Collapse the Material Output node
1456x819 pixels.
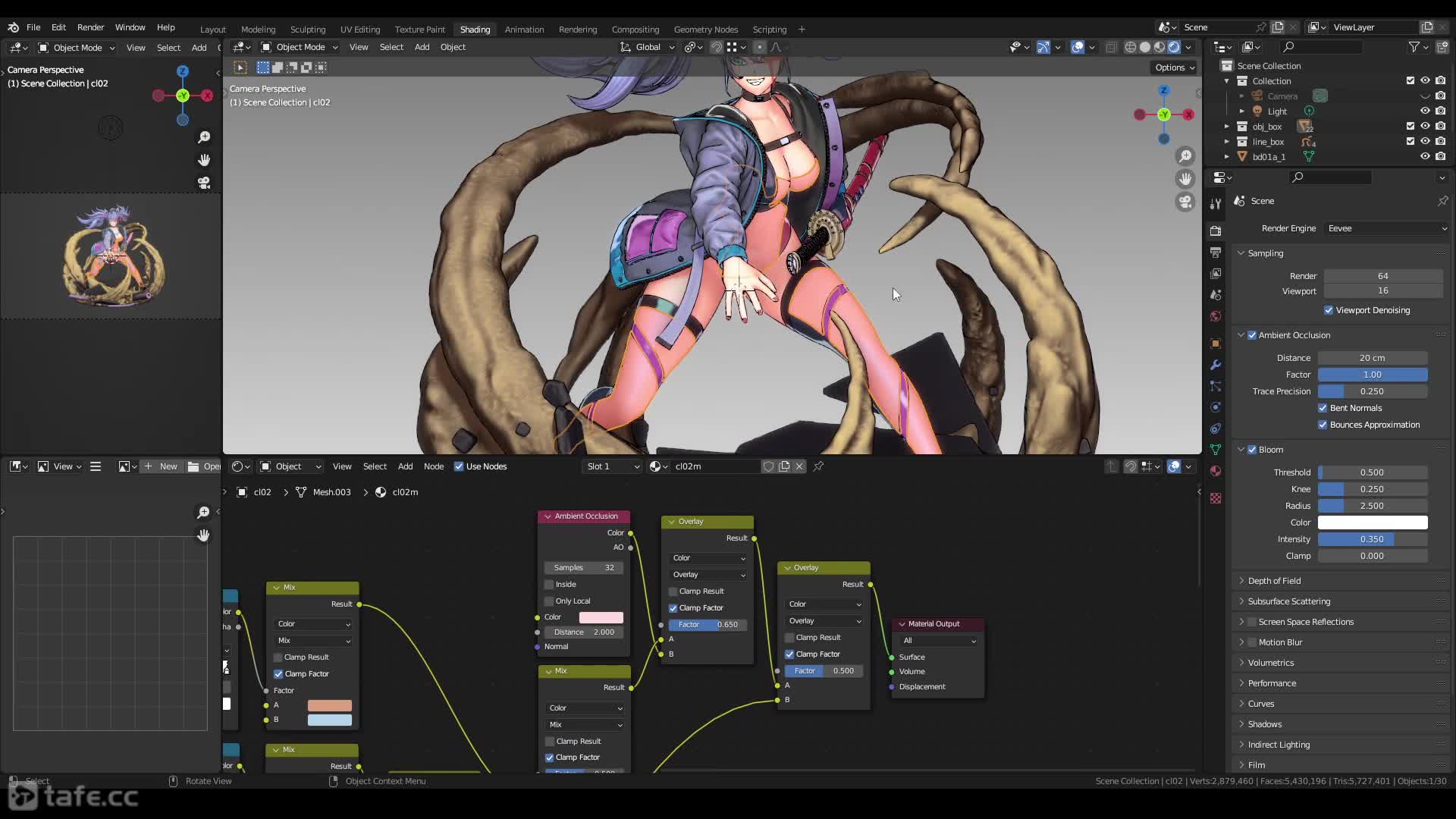pos(902,624)
